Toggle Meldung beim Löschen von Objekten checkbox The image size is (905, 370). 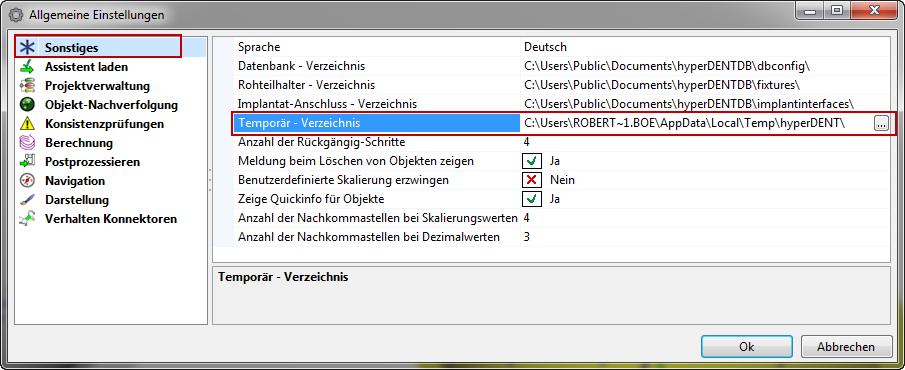click(532, 161)
